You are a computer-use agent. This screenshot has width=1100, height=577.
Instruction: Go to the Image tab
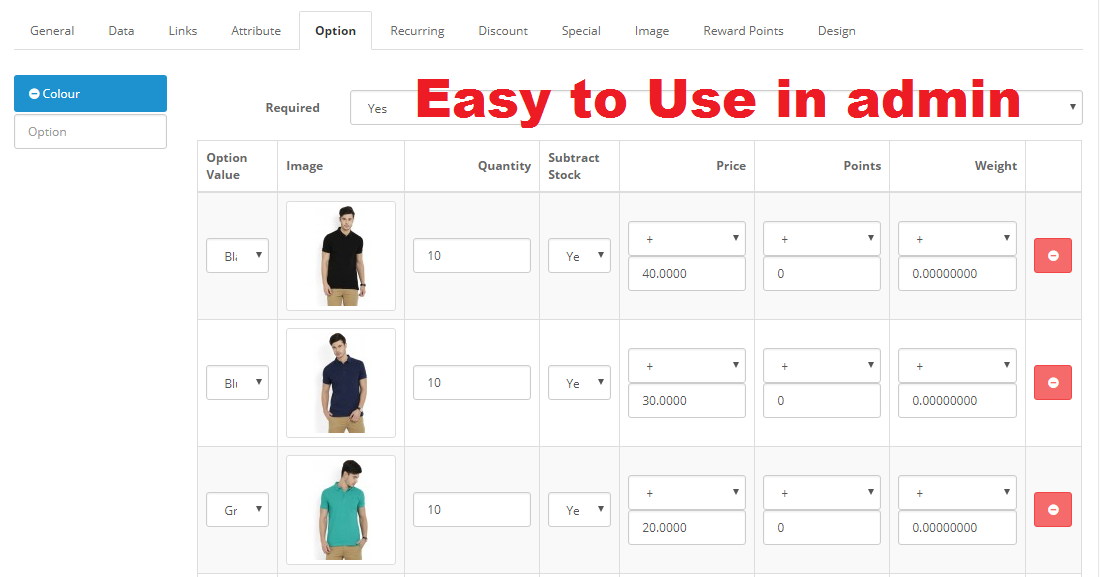[652, 31]
